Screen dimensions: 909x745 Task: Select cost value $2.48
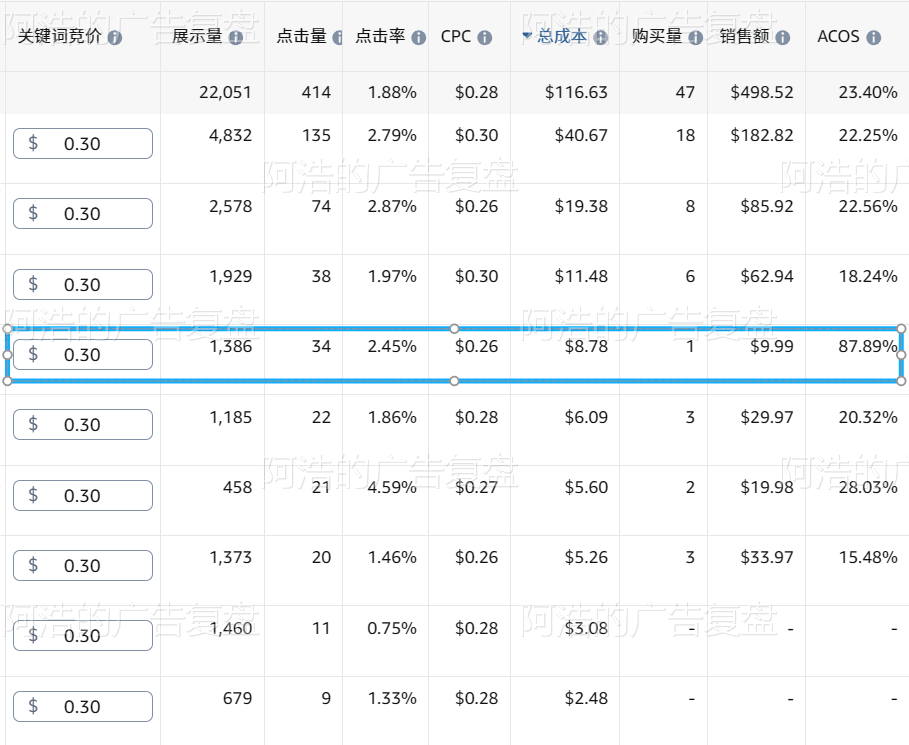click(x=586, y=698)
